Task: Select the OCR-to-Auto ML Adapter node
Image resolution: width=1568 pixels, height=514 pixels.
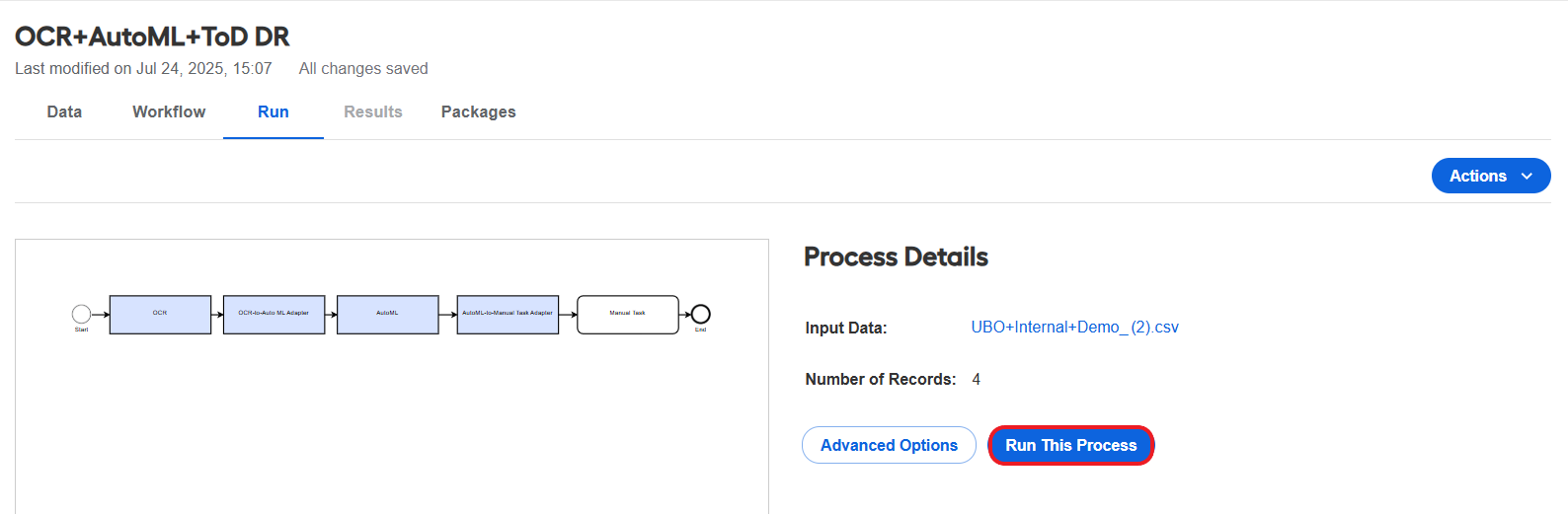Action: (274, 314)
